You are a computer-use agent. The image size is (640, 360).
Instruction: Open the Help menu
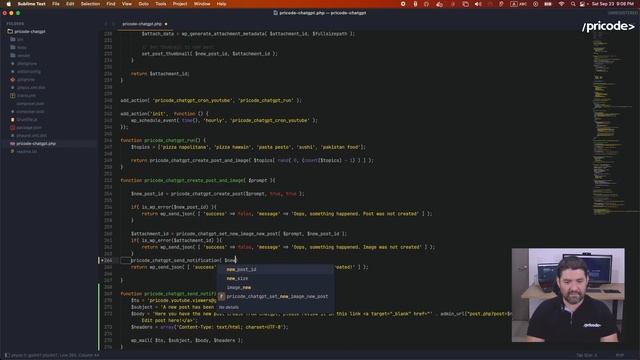[222, 4]
